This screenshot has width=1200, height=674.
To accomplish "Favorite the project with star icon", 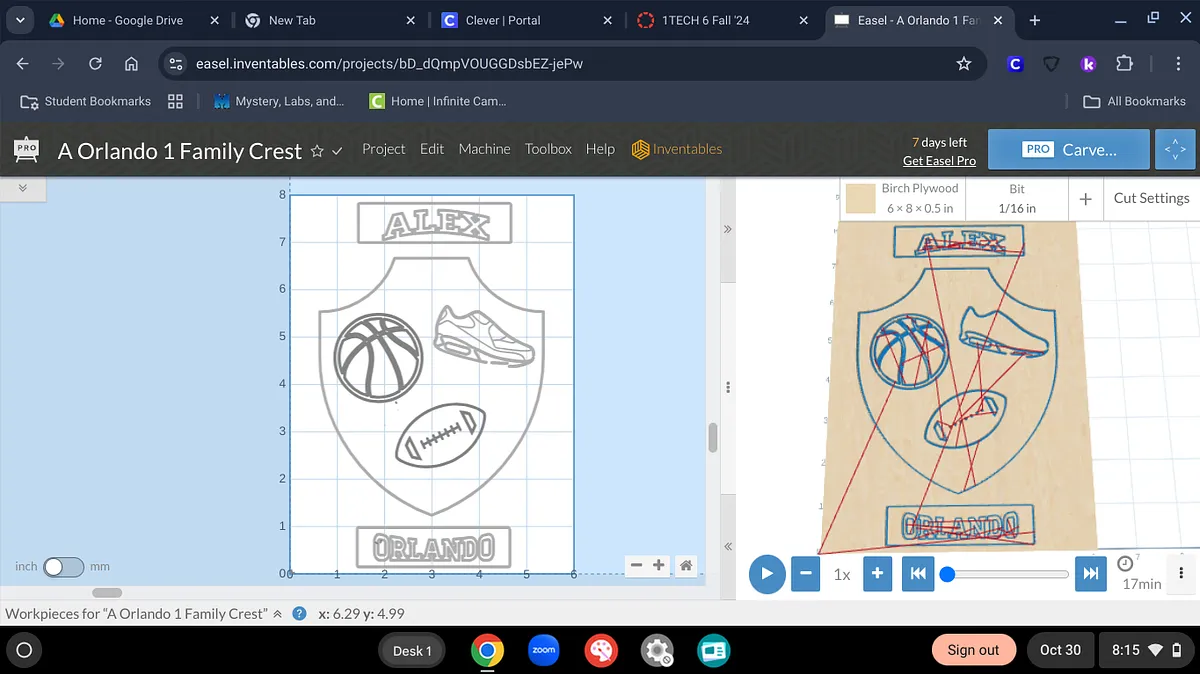I will [x=317, y=151].
